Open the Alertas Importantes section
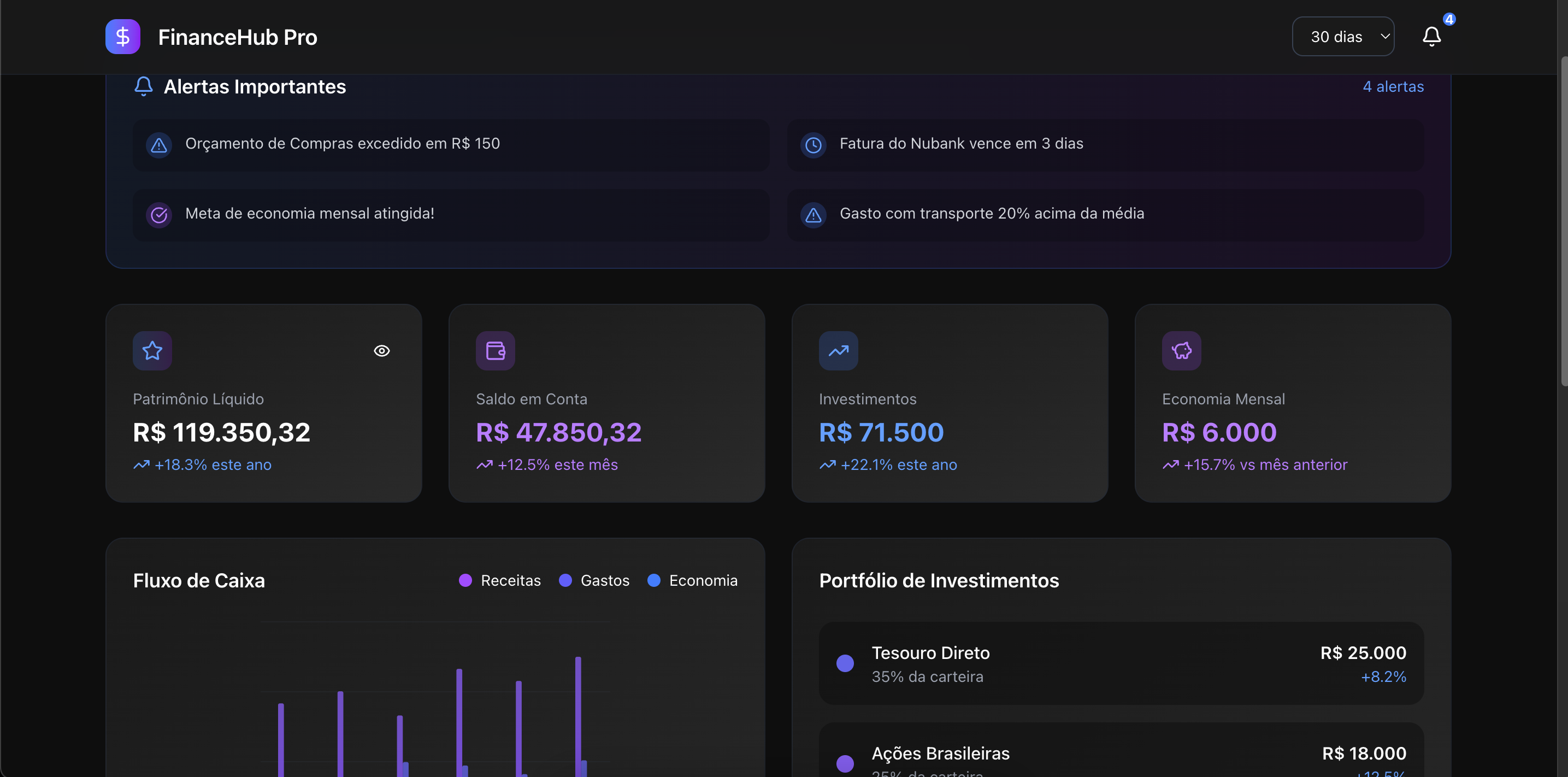Screen dimensions: 1568x777 point(254,86)
